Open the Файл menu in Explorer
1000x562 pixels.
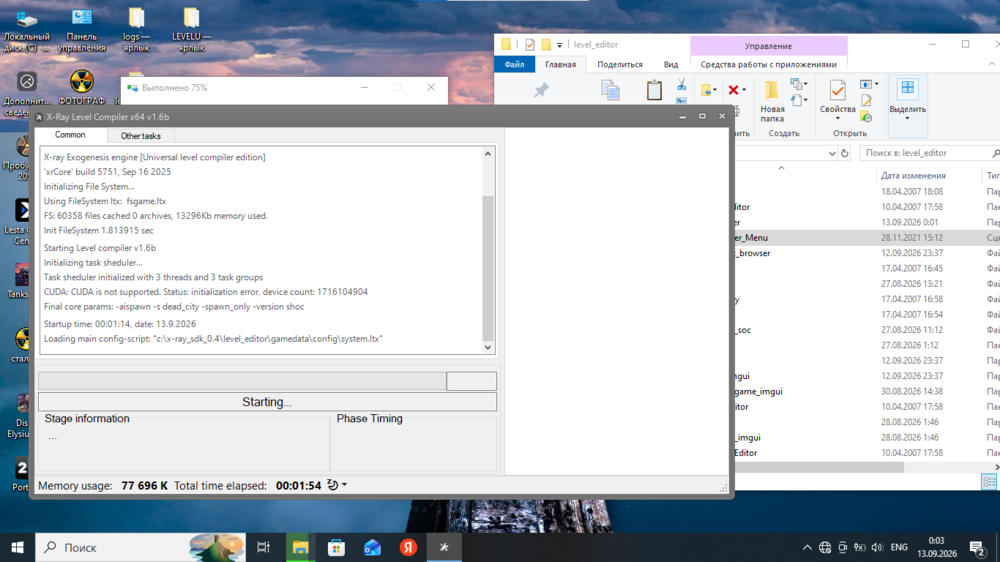pos(514,64)
